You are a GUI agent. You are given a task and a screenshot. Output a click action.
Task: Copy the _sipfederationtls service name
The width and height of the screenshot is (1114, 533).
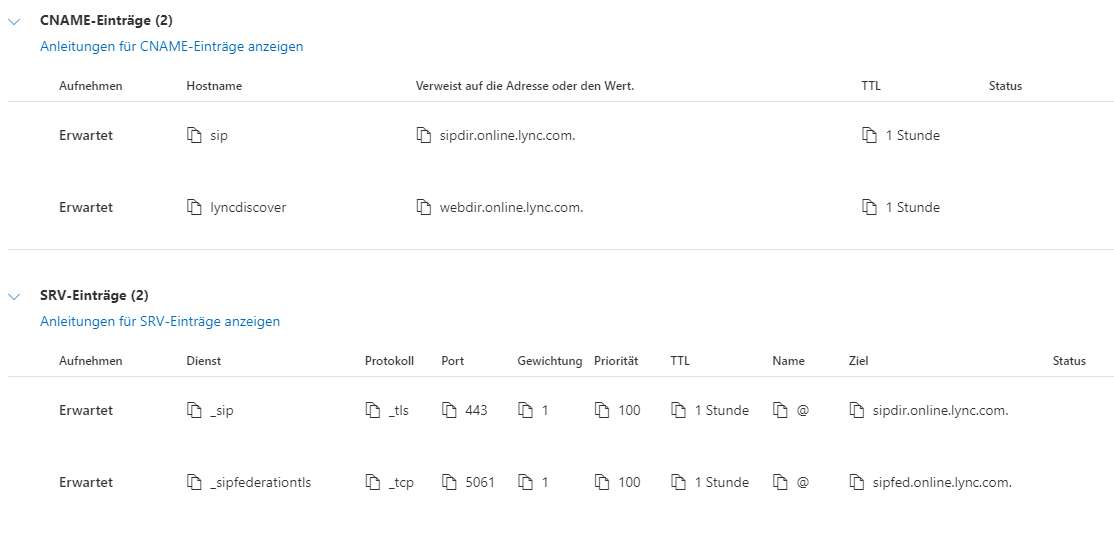pos(194,483)
